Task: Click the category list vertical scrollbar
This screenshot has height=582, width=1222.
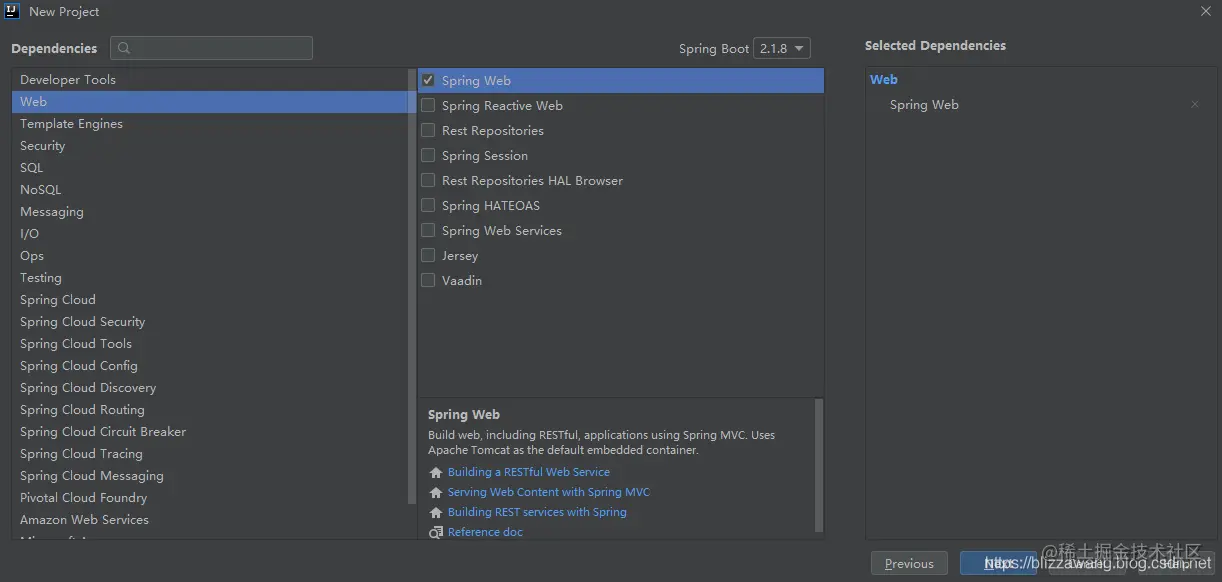Action: (412, 285)
